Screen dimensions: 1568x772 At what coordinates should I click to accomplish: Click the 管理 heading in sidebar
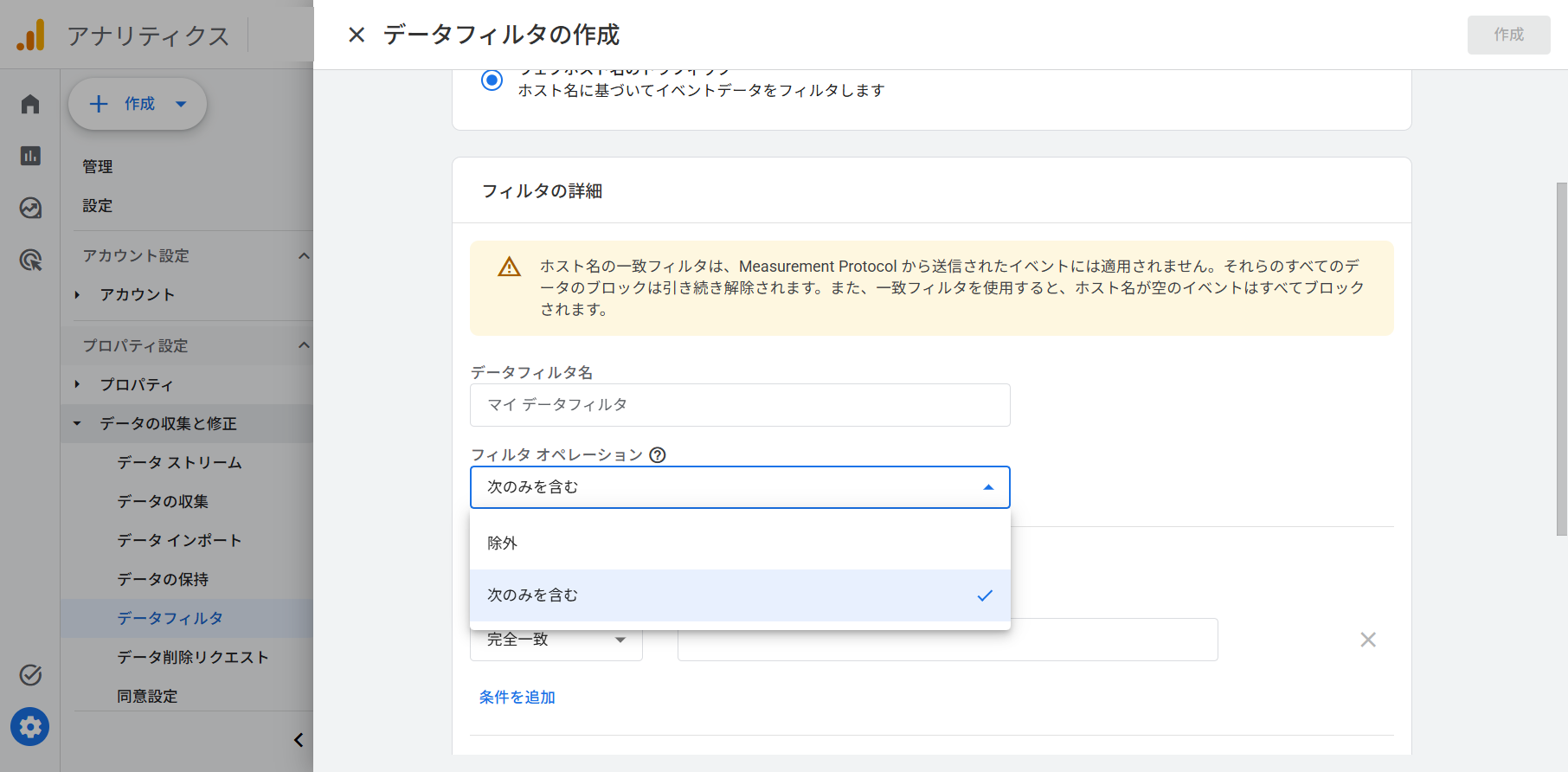[98, 167]
